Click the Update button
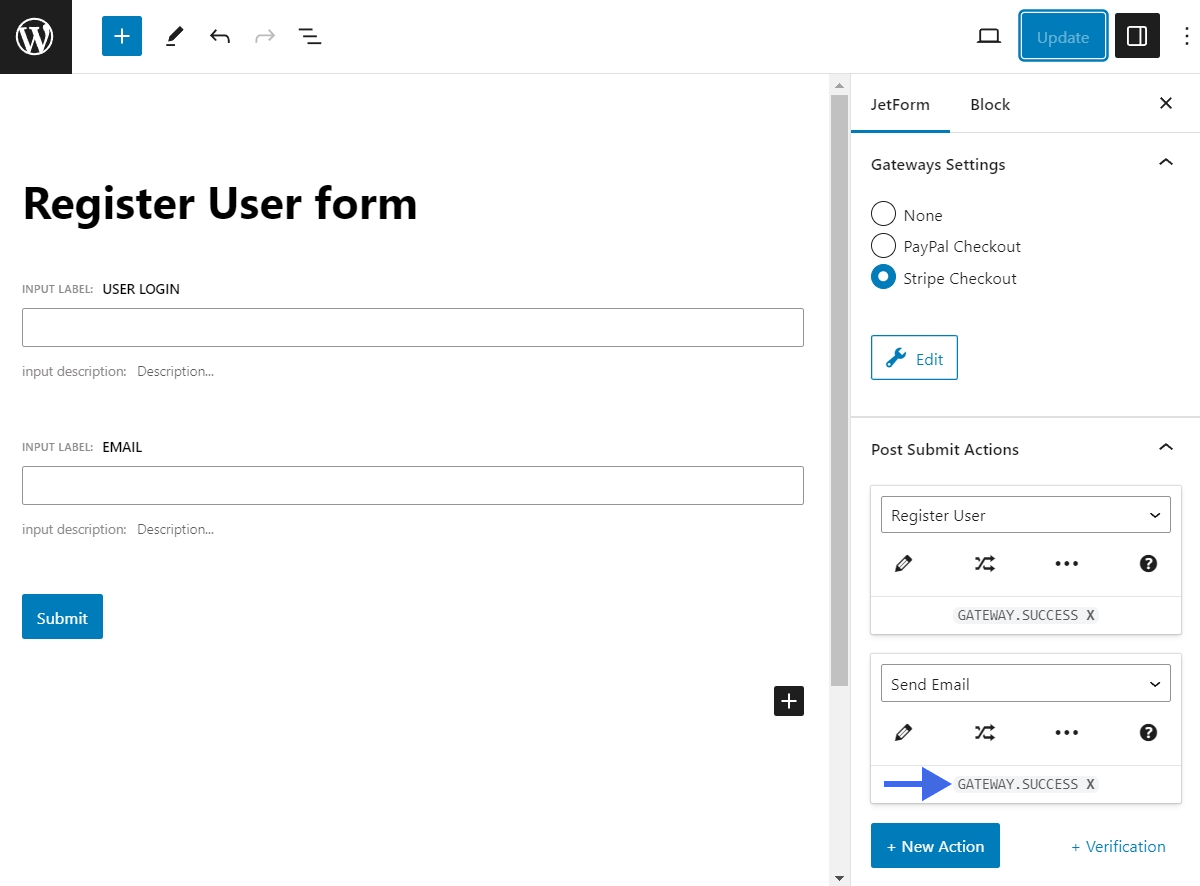 (x=1063, y=36)
